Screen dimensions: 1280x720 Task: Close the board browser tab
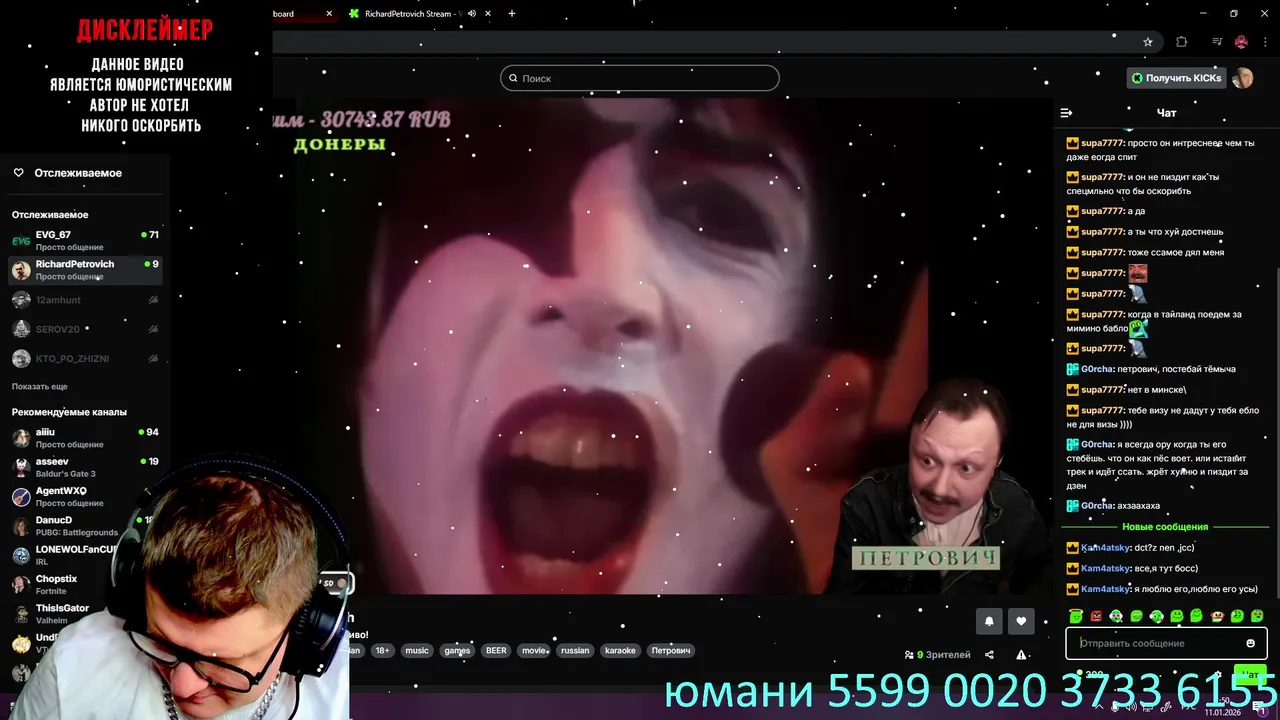(x=329, y=14)
